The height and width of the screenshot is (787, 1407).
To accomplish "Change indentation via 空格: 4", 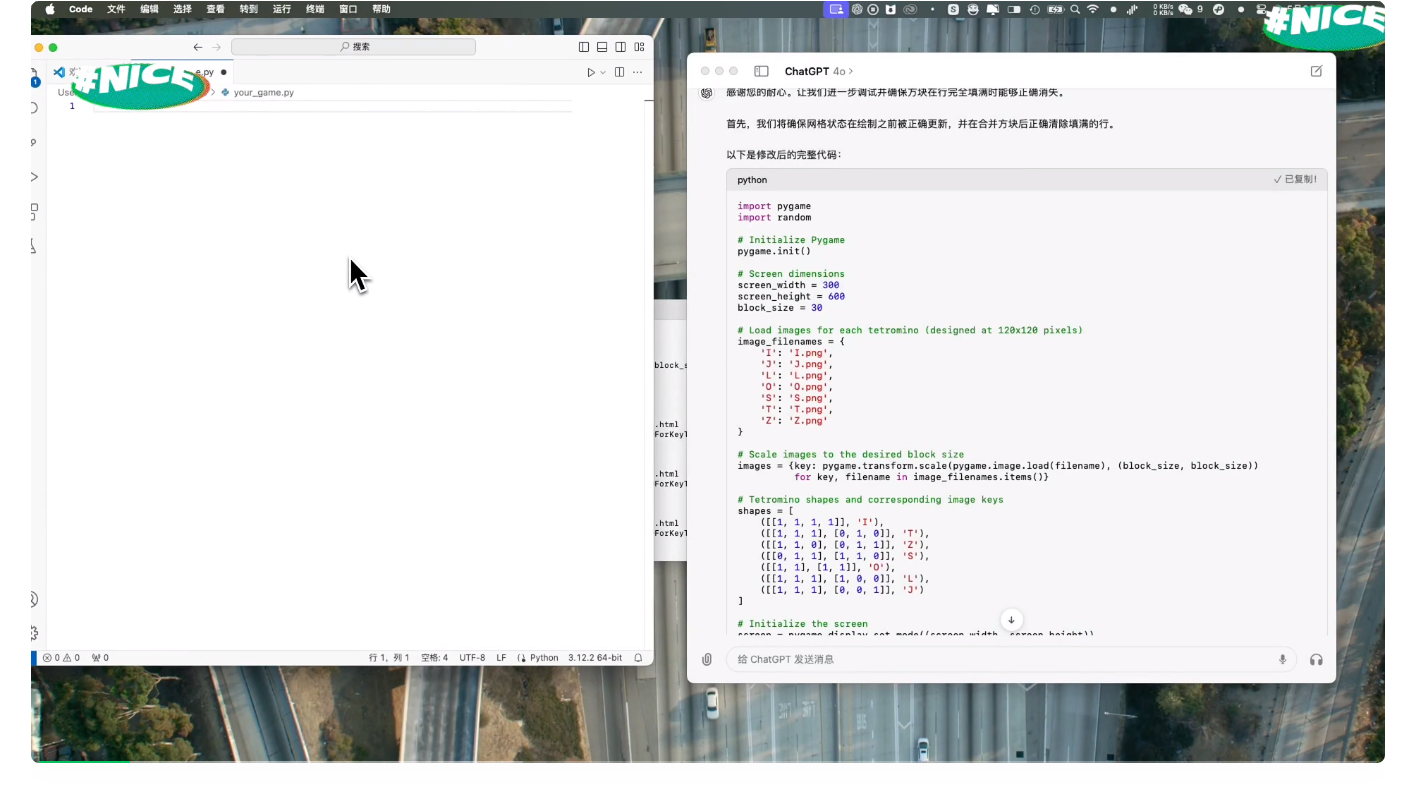I will pos(434,658).
